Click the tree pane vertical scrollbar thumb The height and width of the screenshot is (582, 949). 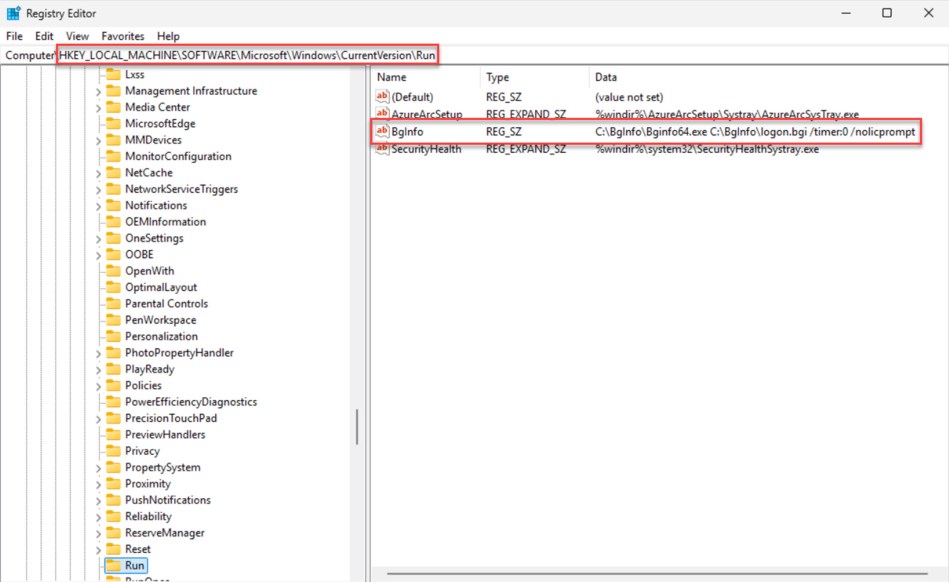coord(357,427)
